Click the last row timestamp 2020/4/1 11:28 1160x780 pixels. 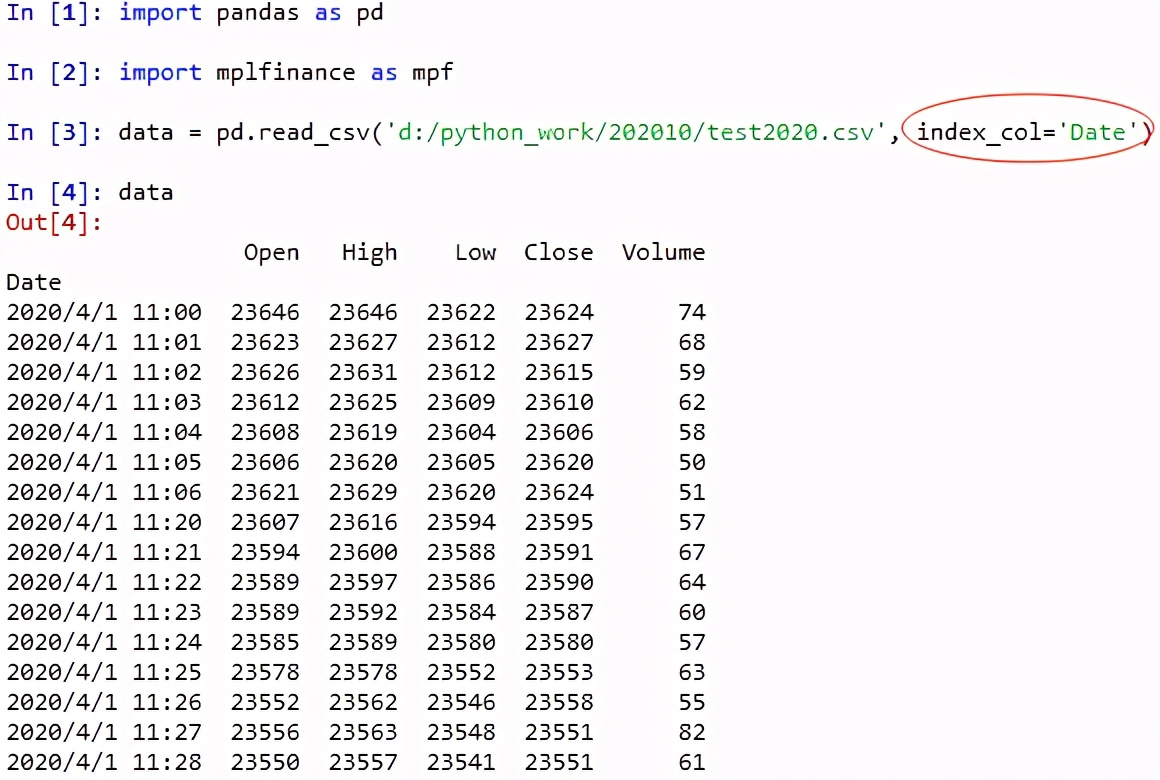tap(105, 762)
